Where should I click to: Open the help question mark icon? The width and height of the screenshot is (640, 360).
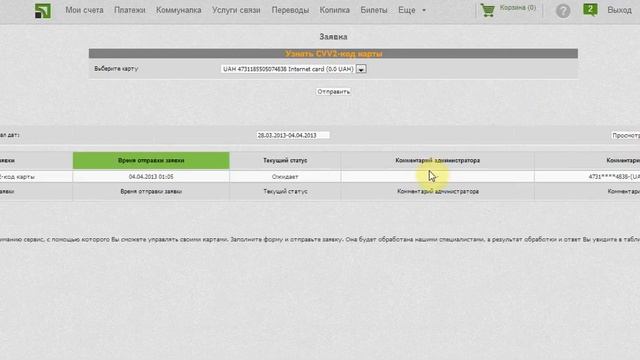[x=563, y=11]
